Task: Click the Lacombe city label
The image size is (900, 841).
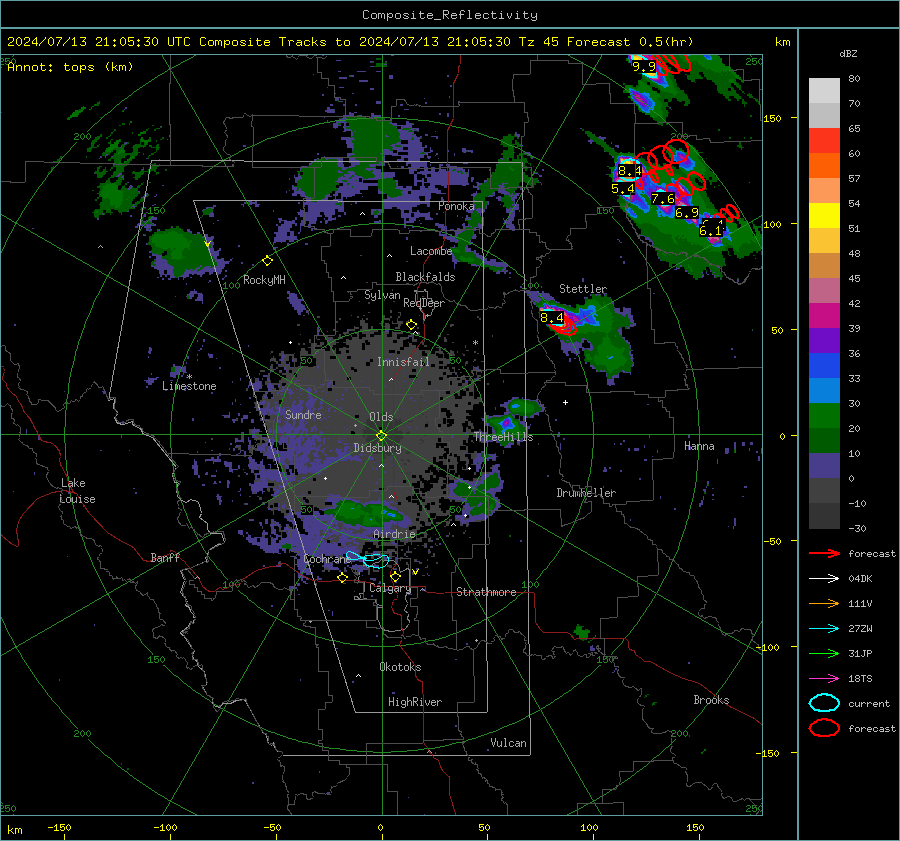Action: pyautogui.click(x=431, y=251)
